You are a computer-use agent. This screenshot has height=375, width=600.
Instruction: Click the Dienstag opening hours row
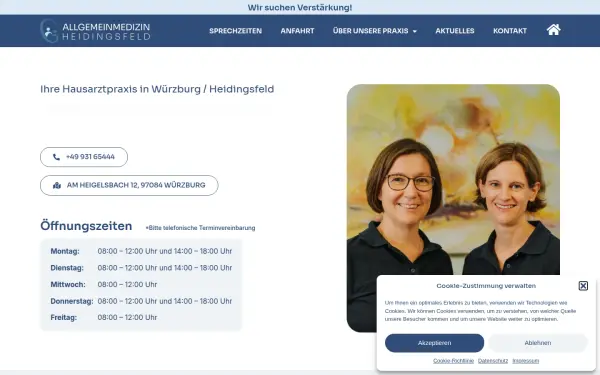[x=141, y=268]
